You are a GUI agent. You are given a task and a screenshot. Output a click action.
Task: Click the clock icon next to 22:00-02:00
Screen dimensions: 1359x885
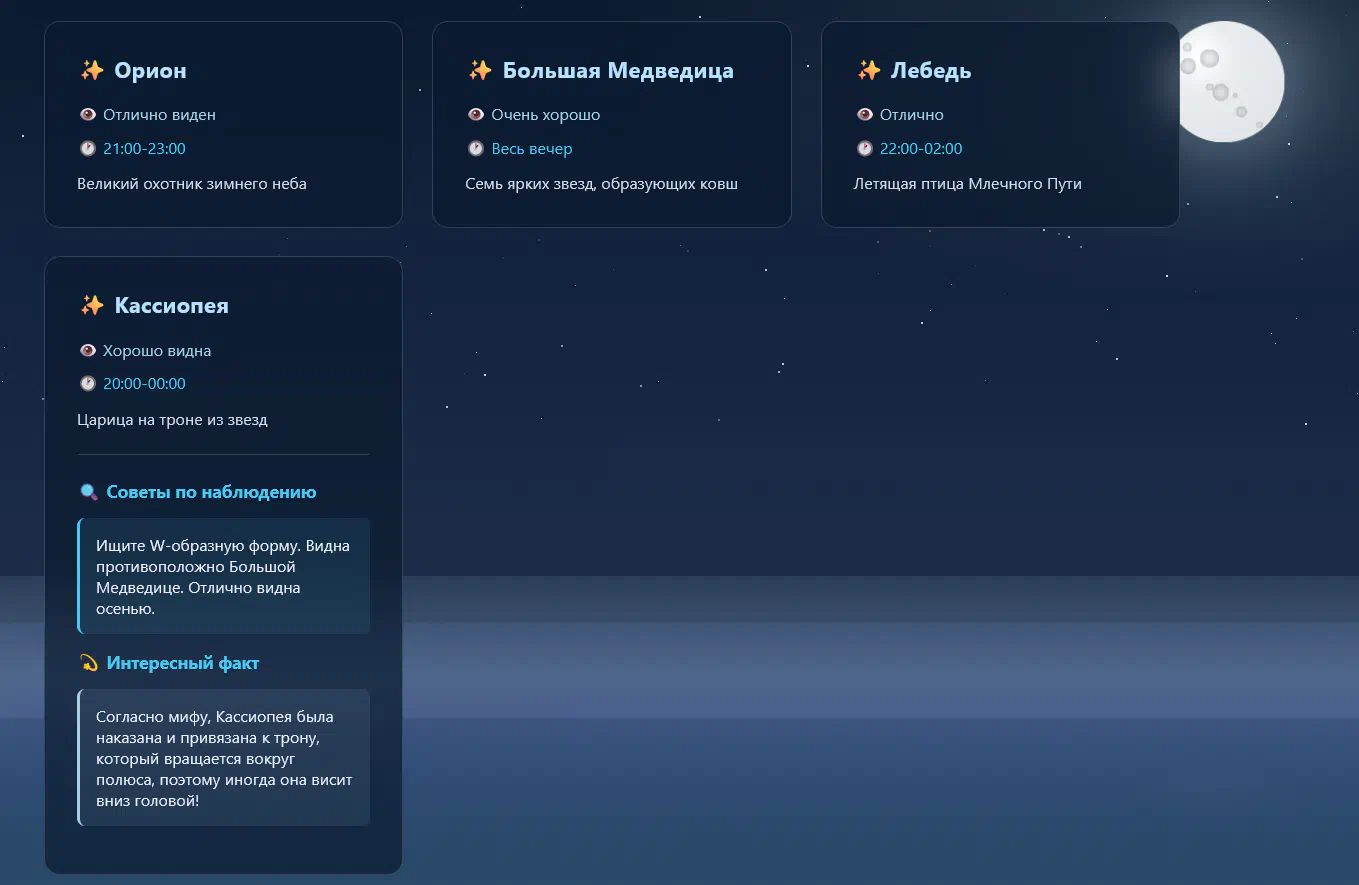(865, 149)
